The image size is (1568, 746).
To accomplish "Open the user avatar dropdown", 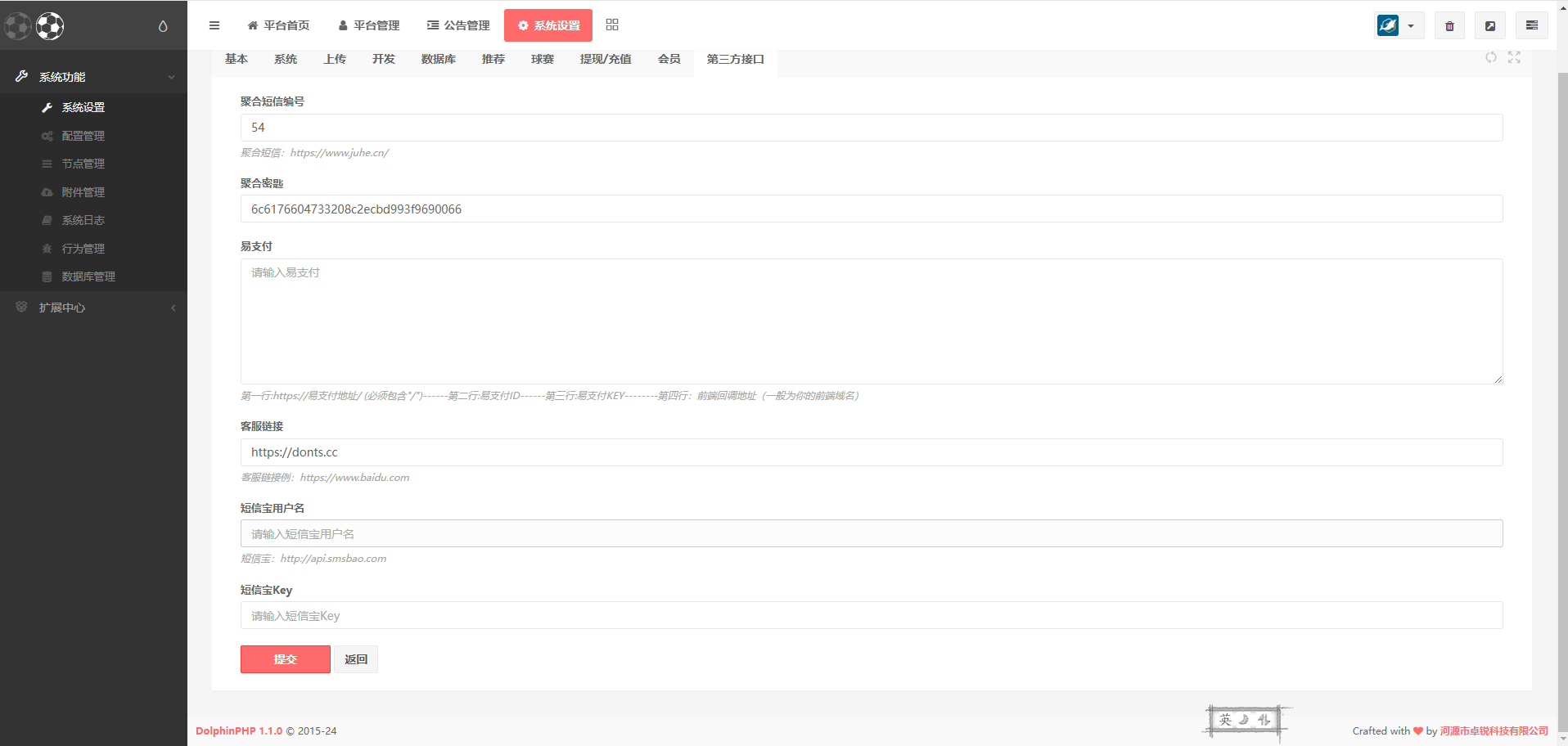I will [x=1399, y=26].
